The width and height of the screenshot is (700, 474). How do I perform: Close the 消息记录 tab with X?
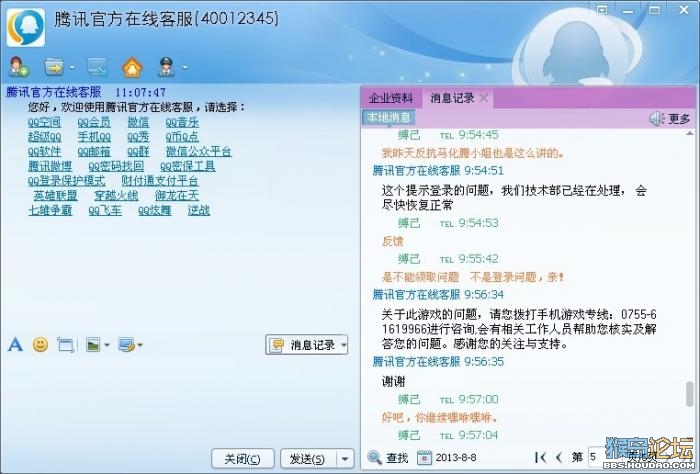(x=484, y=98)
